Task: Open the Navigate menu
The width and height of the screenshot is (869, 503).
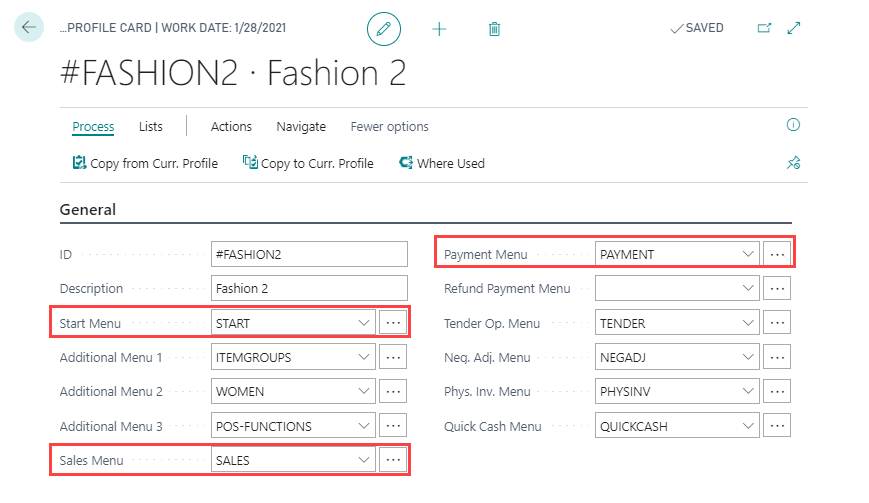Action: point(301,127)
